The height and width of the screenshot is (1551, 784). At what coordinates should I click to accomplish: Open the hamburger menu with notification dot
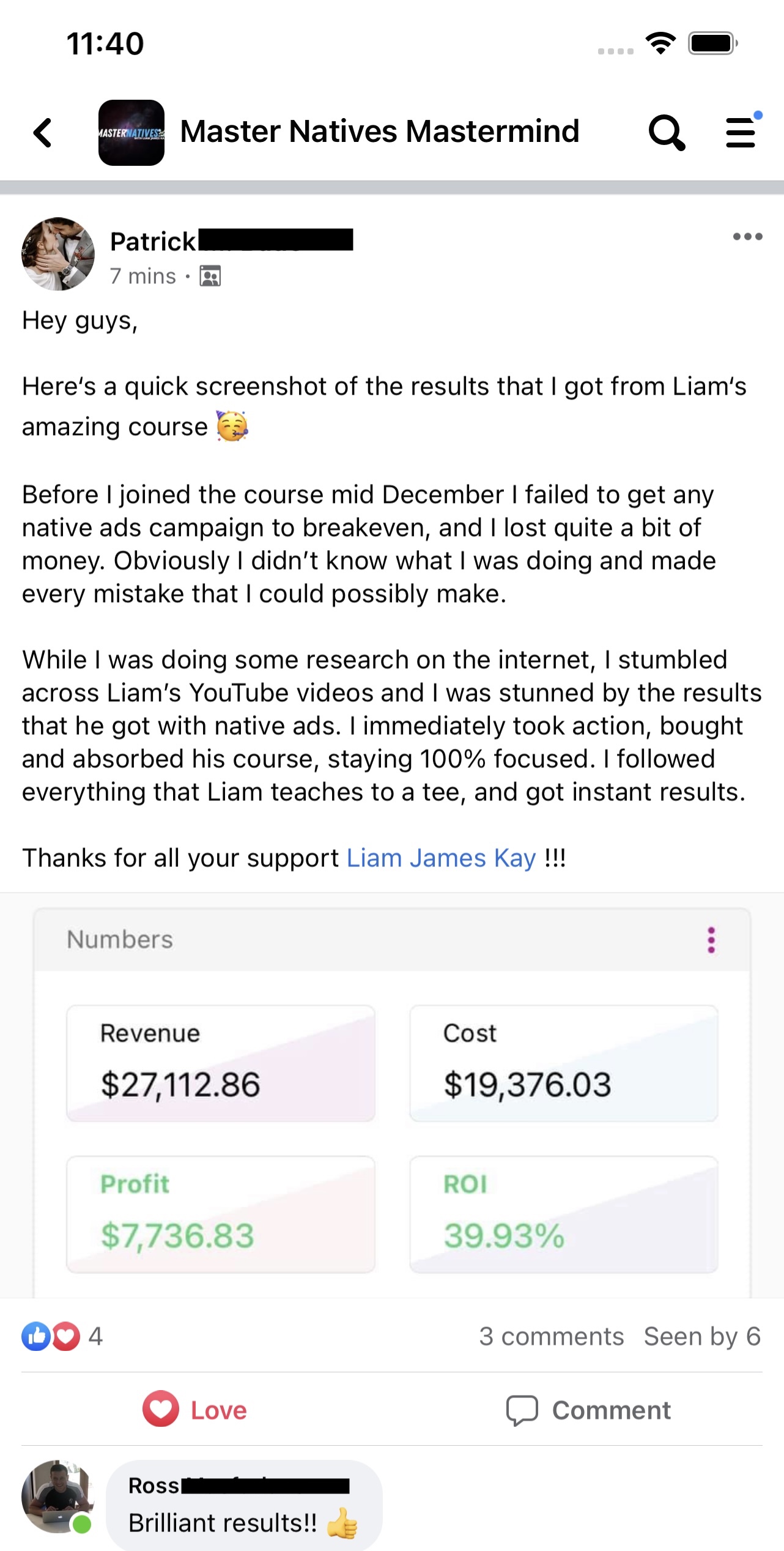click(x=741, y=133)
